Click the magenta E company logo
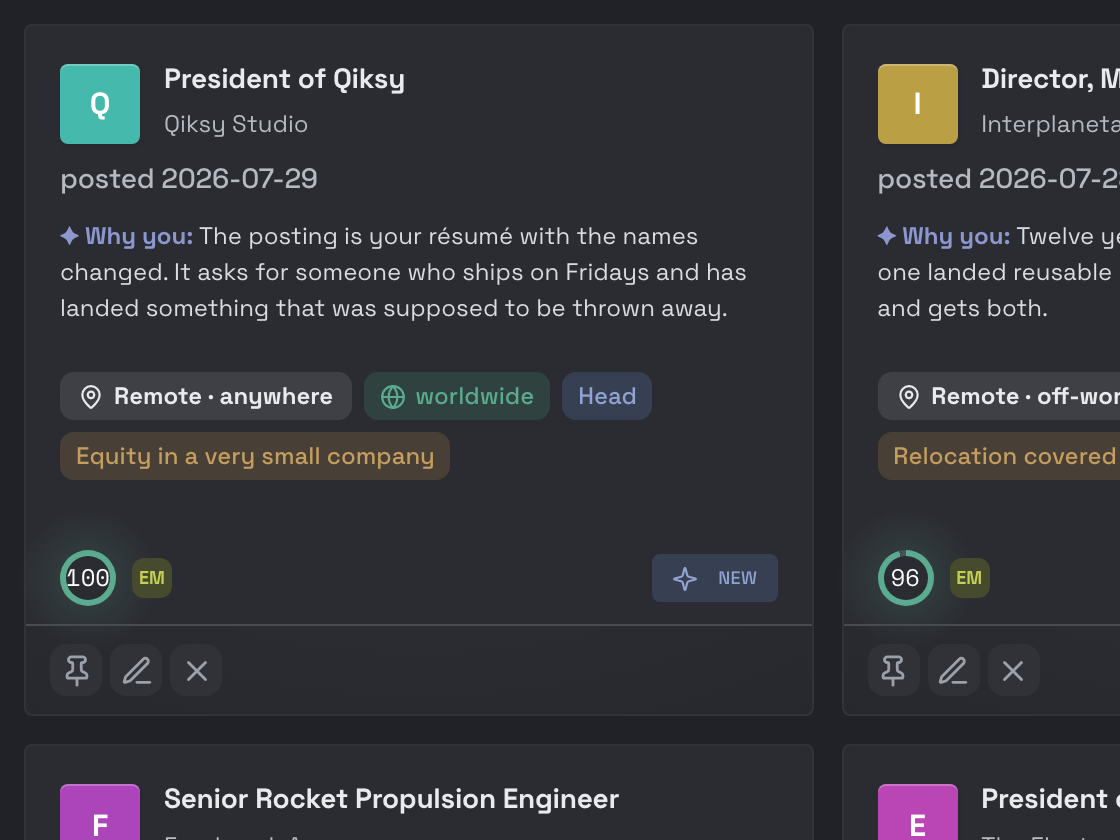 [918, 812]
